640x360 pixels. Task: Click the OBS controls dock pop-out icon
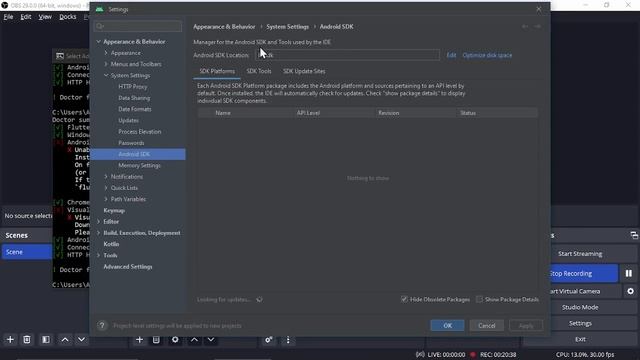tap(634, 235)
